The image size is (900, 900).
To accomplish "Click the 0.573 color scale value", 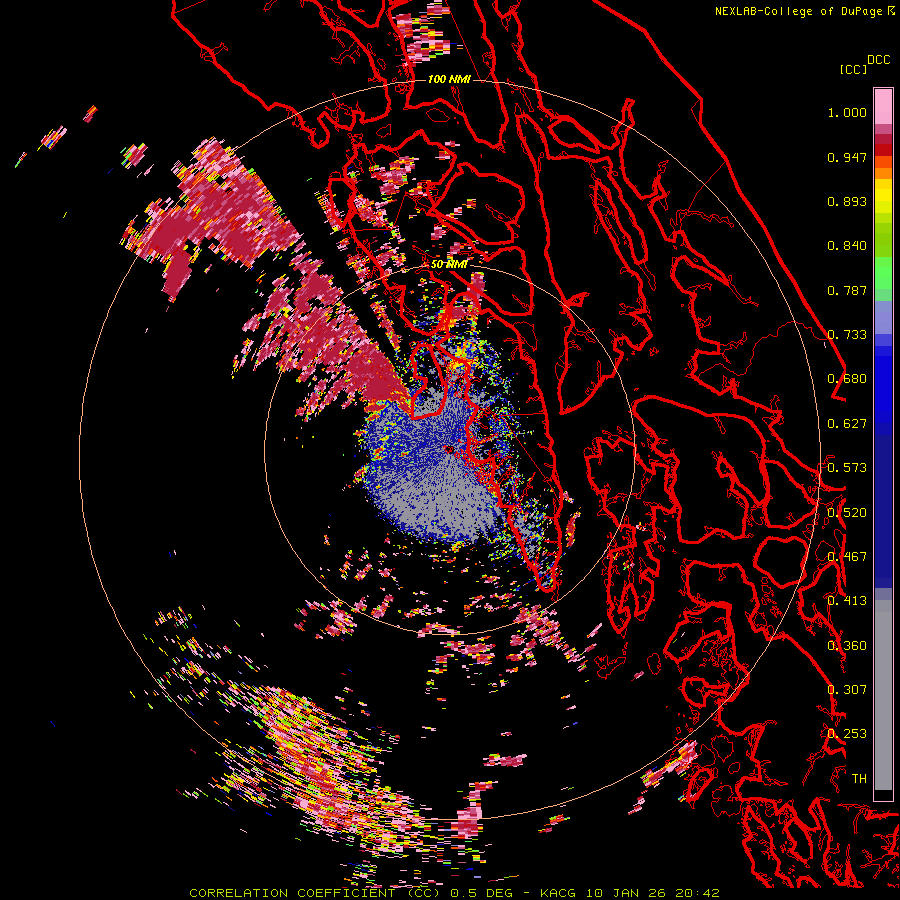I will (847, 468).
